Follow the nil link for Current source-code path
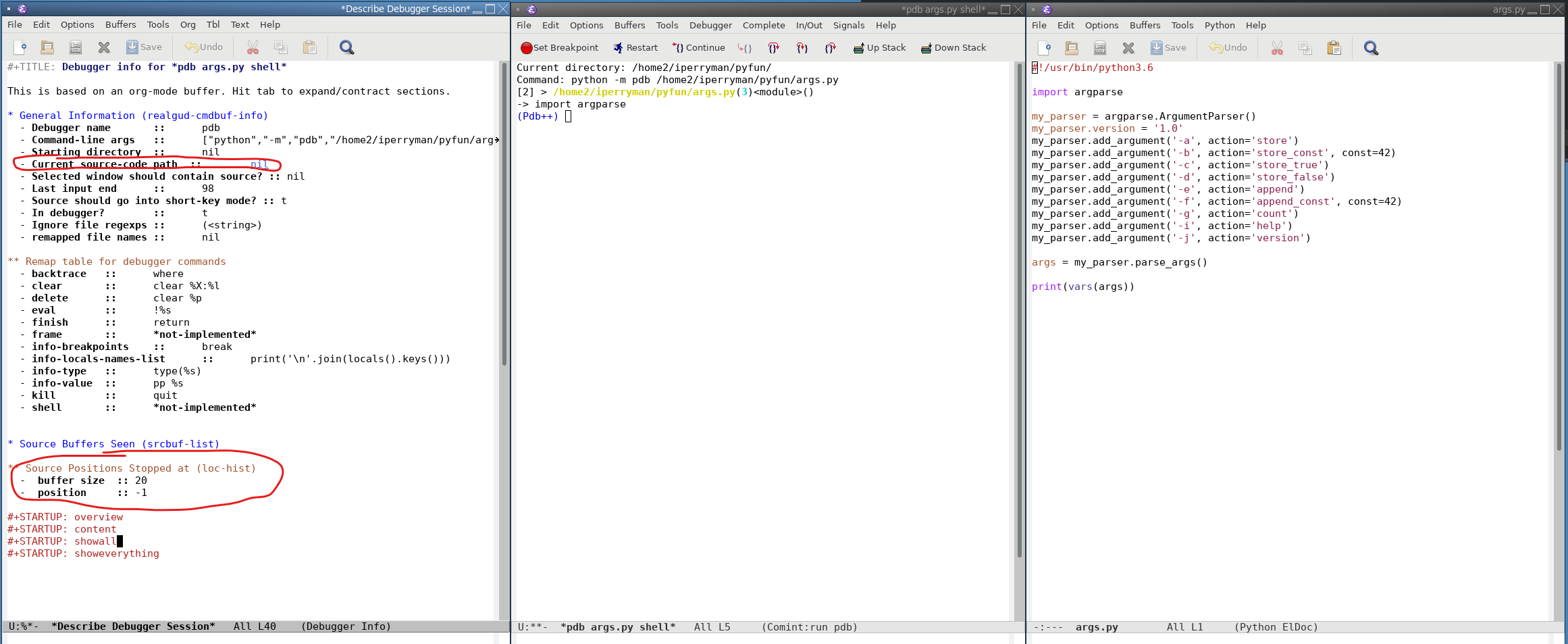The image size is (1568, 644). 259,164
